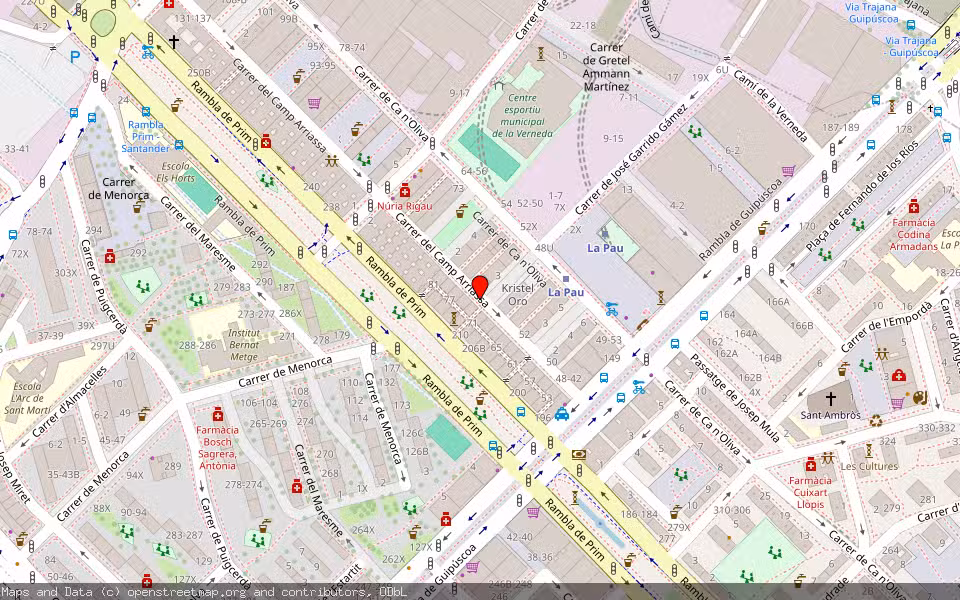Click the first-aid icon right of Sant Ambròs
Viewport: 960px width, 600px height.
pos(899,375)
